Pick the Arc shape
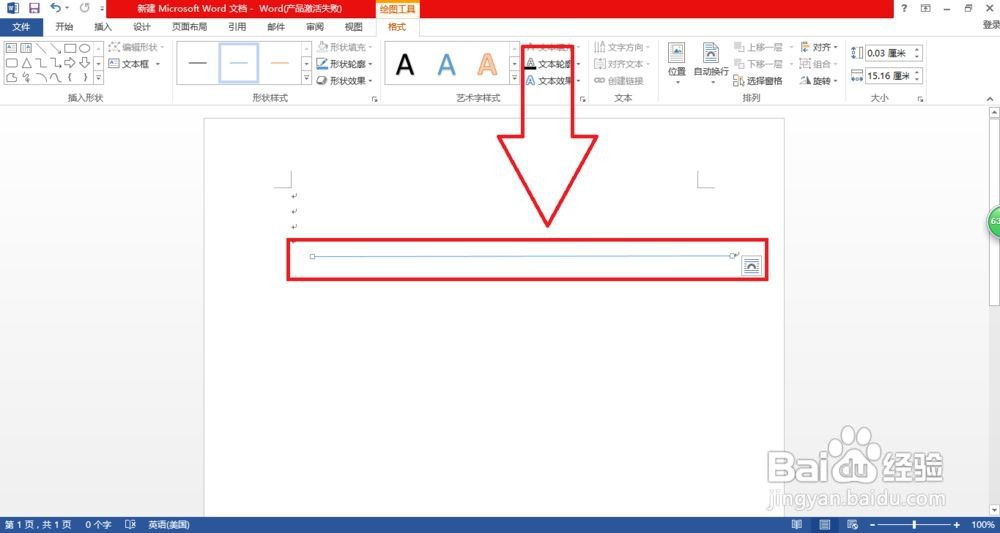 point(41,78)
